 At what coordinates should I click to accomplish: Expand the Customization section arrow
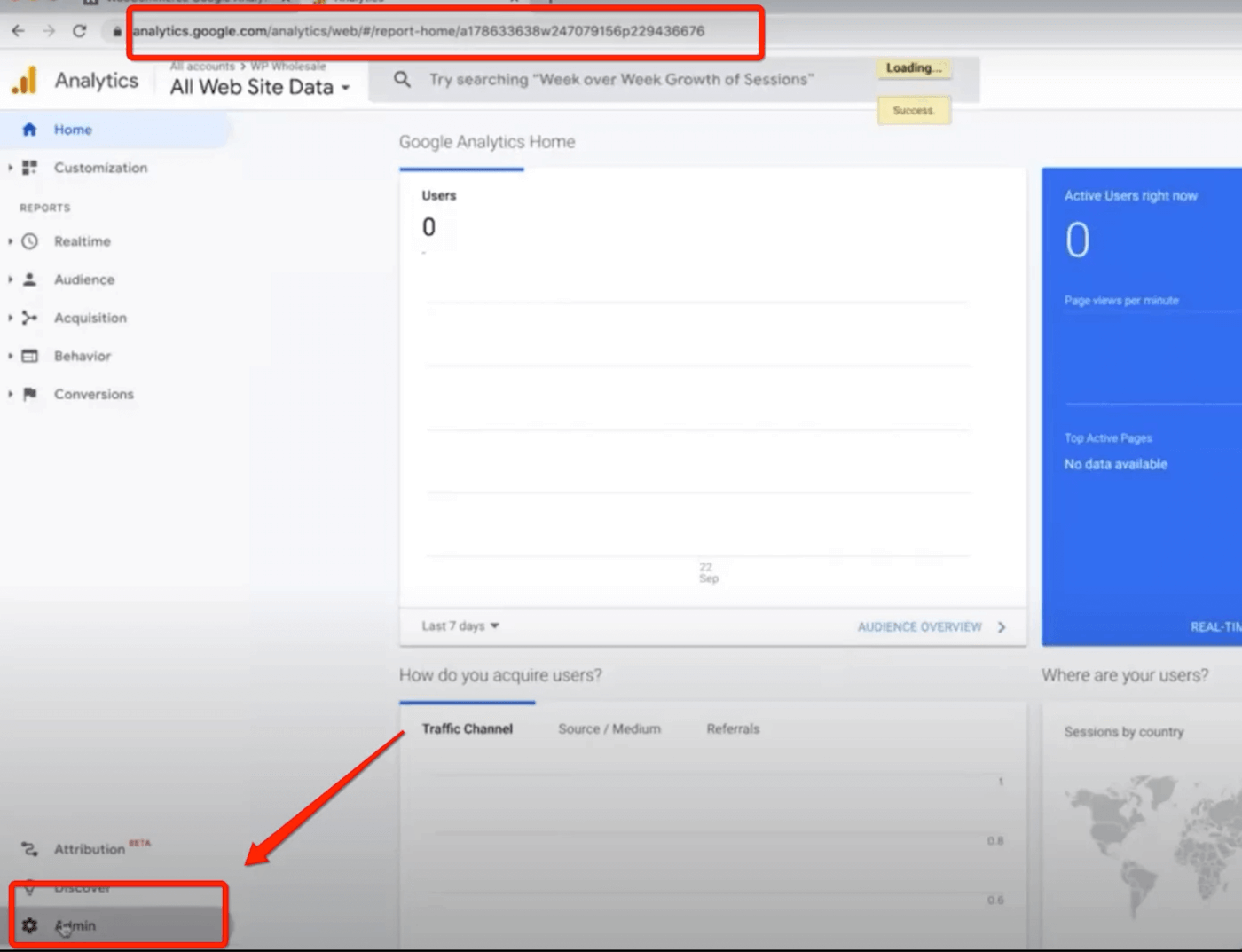(x=10, y=168)
